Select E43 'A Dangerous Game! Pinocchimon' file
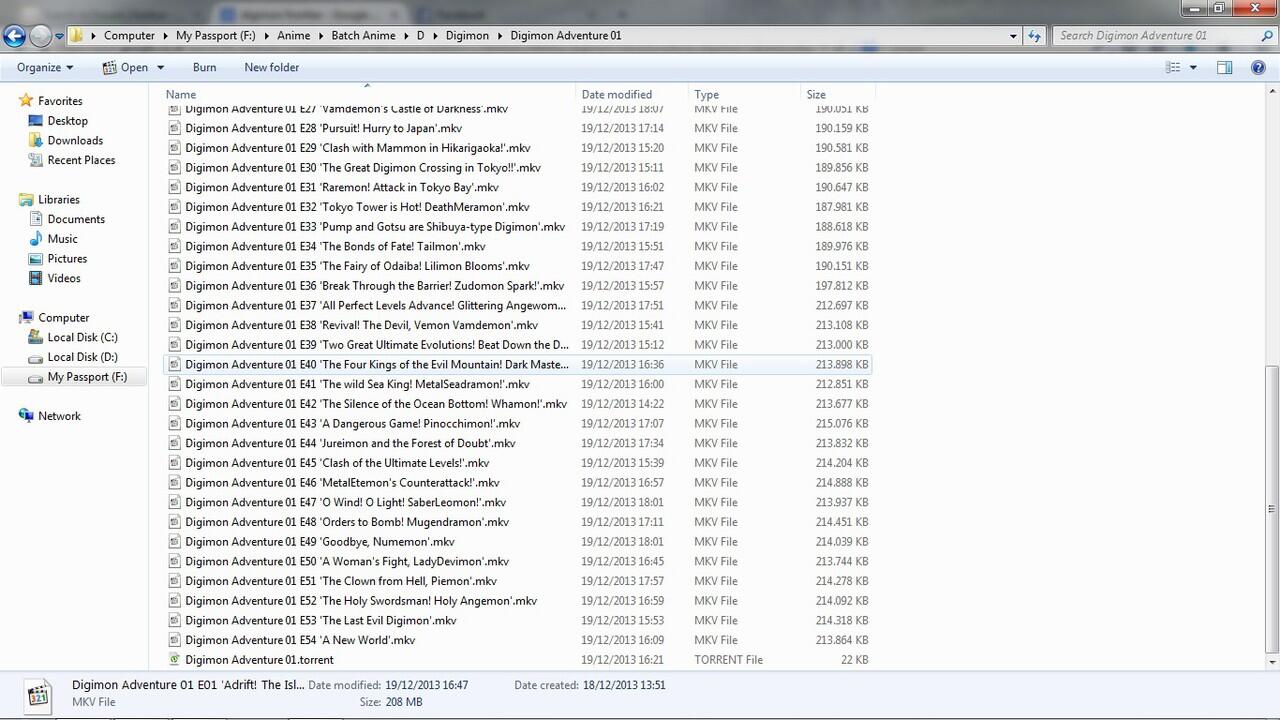This screenshot has height=720, width=1280. pyautogui.click(x=516, y=424)
